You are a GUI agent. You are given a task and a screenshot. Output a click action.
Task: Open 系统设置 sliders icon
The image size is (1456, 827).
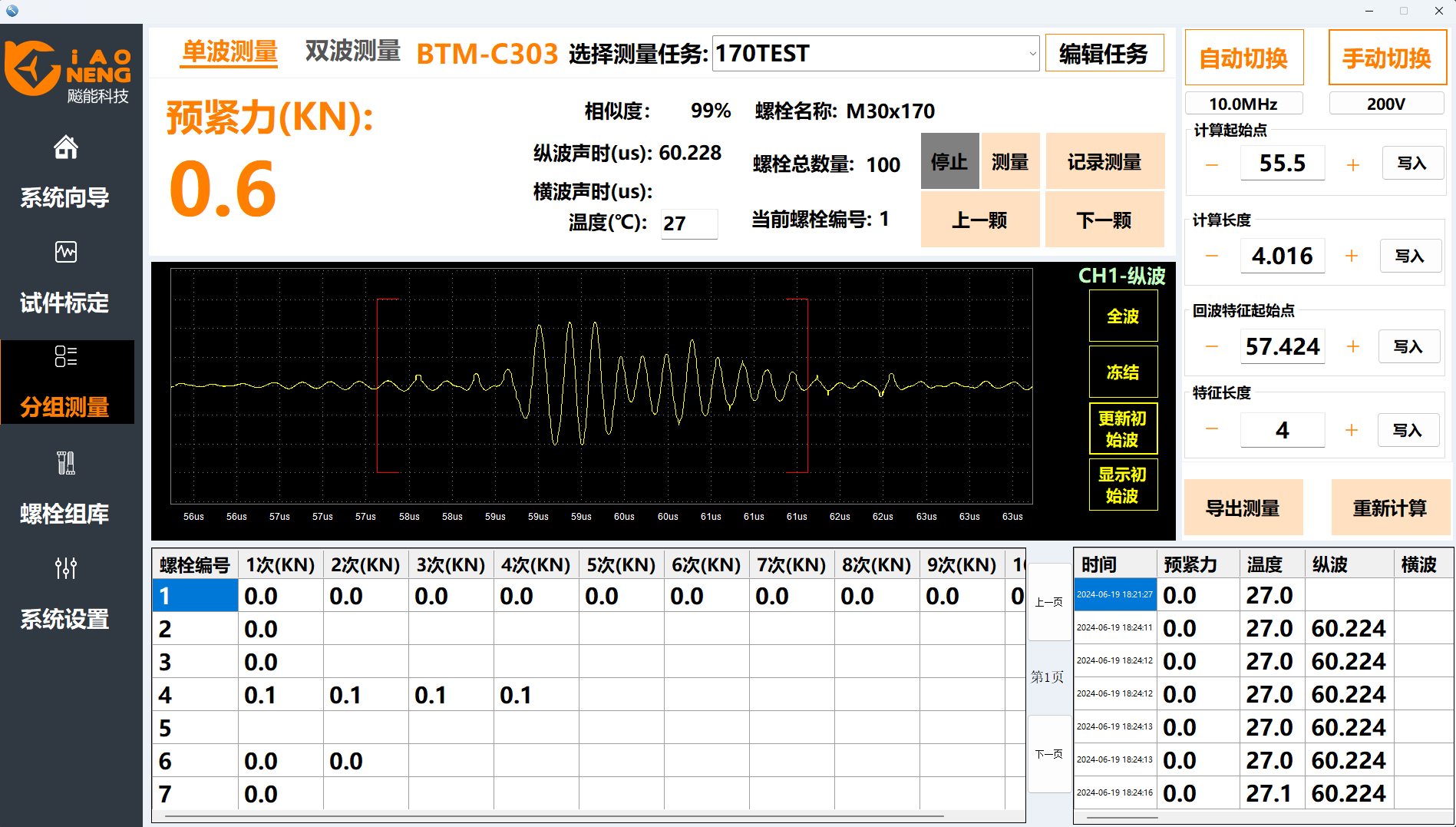pyautogui.click(x=65, y=567)
